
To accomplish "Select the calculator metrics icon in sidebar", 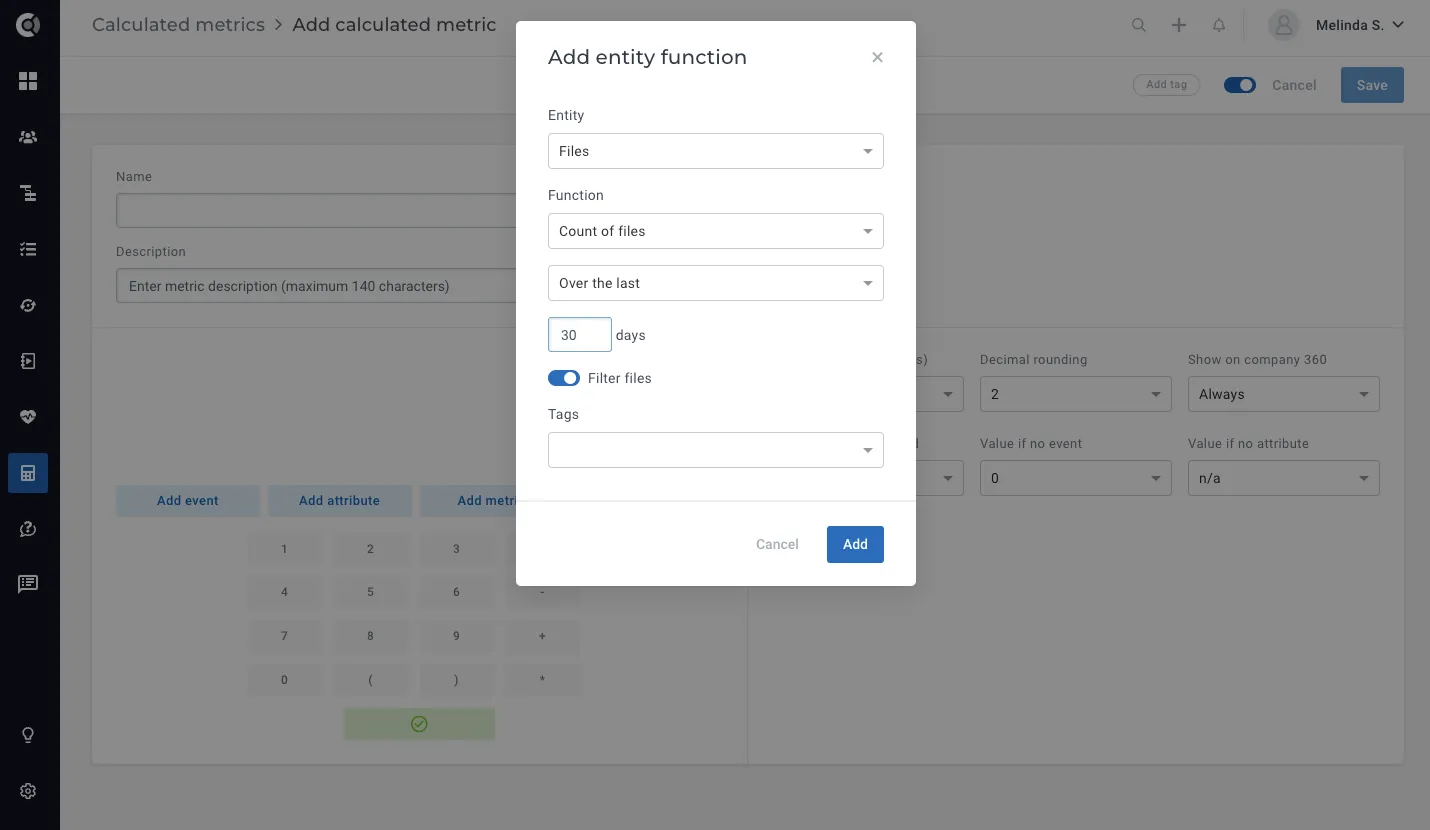I will [28, 473].
